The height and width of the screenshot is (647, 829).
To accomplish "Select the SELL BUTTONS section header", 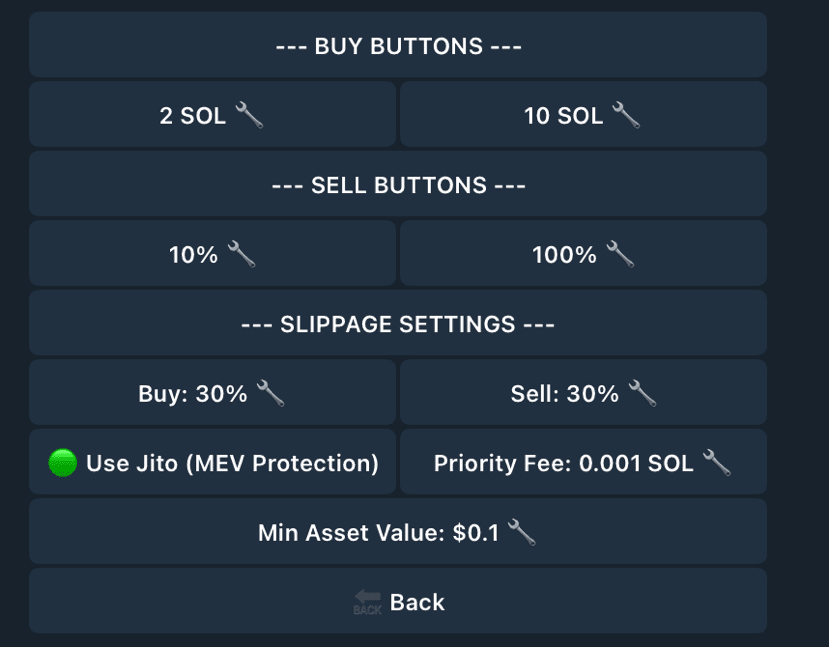I will point(398,185).
